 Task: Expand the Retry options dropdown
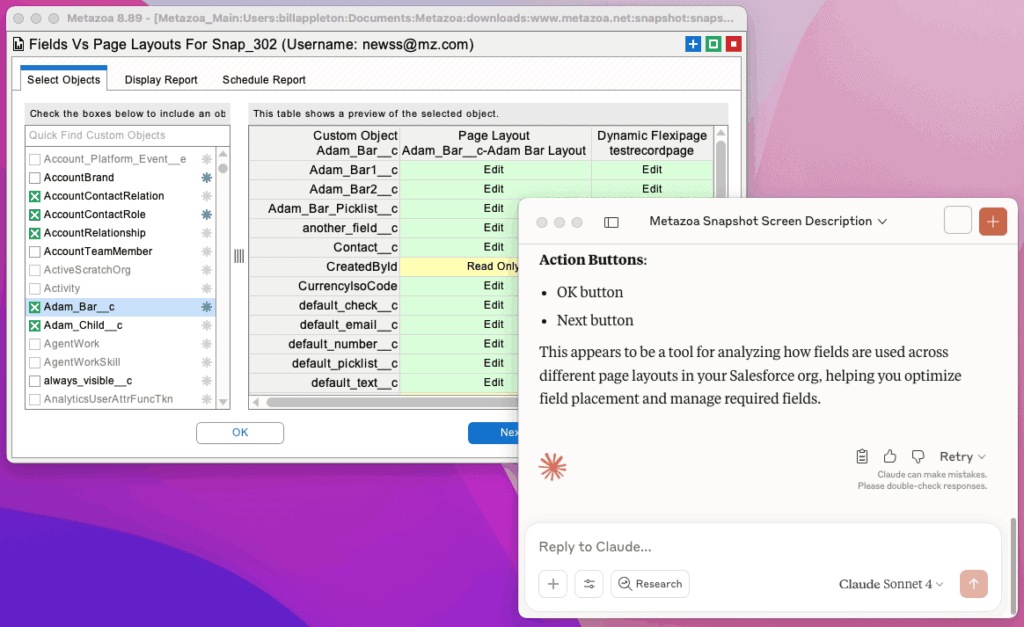pyautogui.click(x=963, y=457)
